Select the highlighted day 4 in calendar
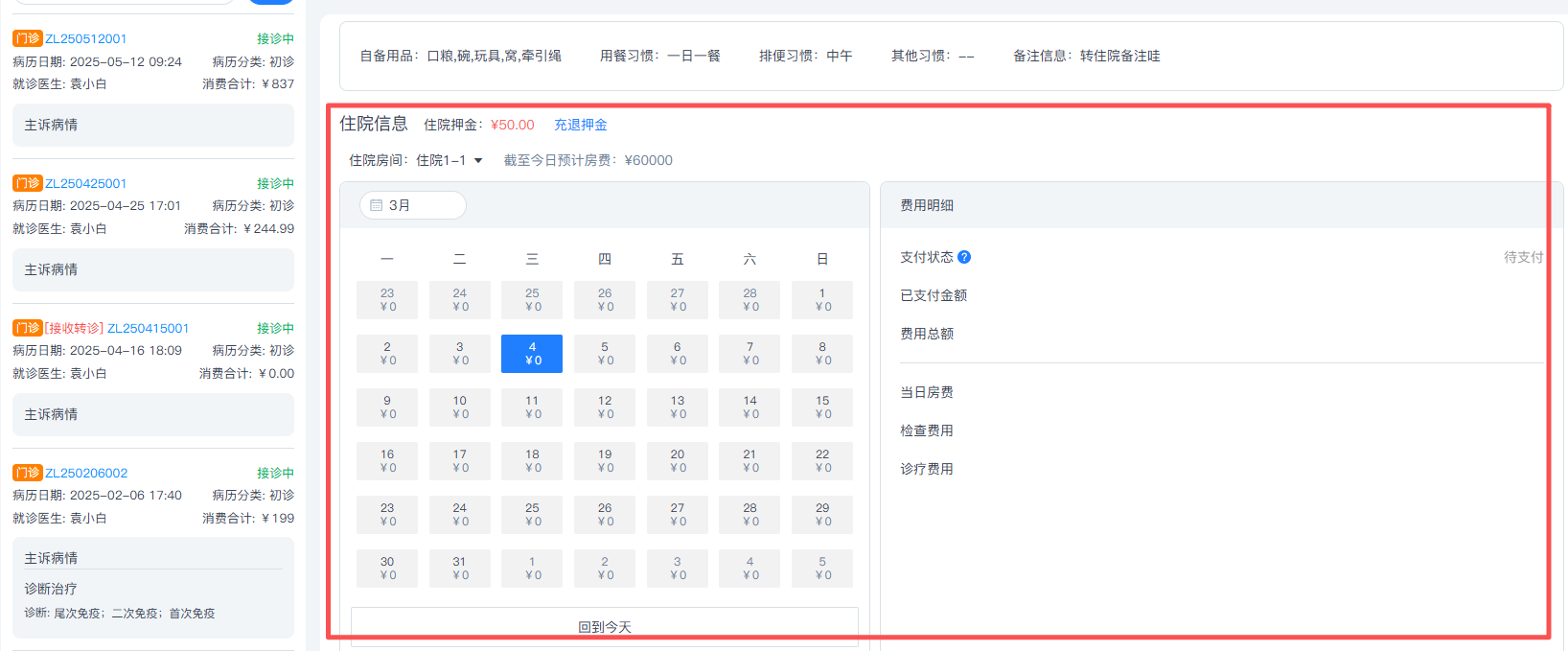The width and height of the screenshot is (1568, 651). pos(532,354)
